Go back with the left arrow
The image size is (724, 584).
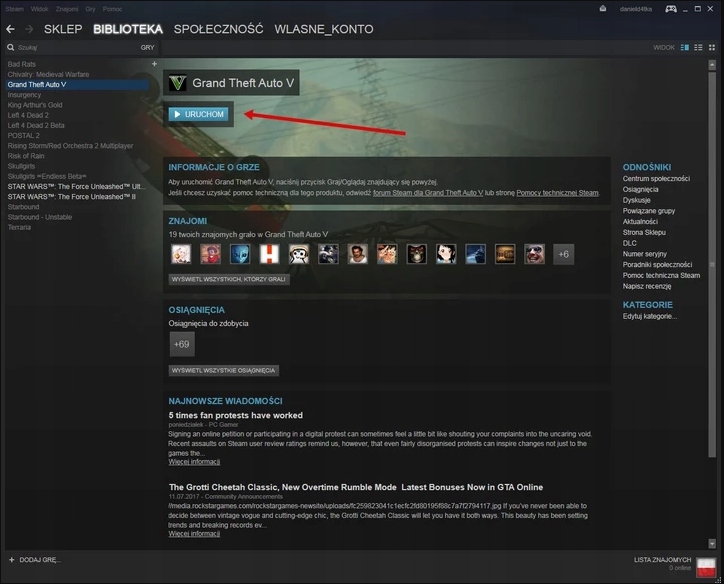10,29
